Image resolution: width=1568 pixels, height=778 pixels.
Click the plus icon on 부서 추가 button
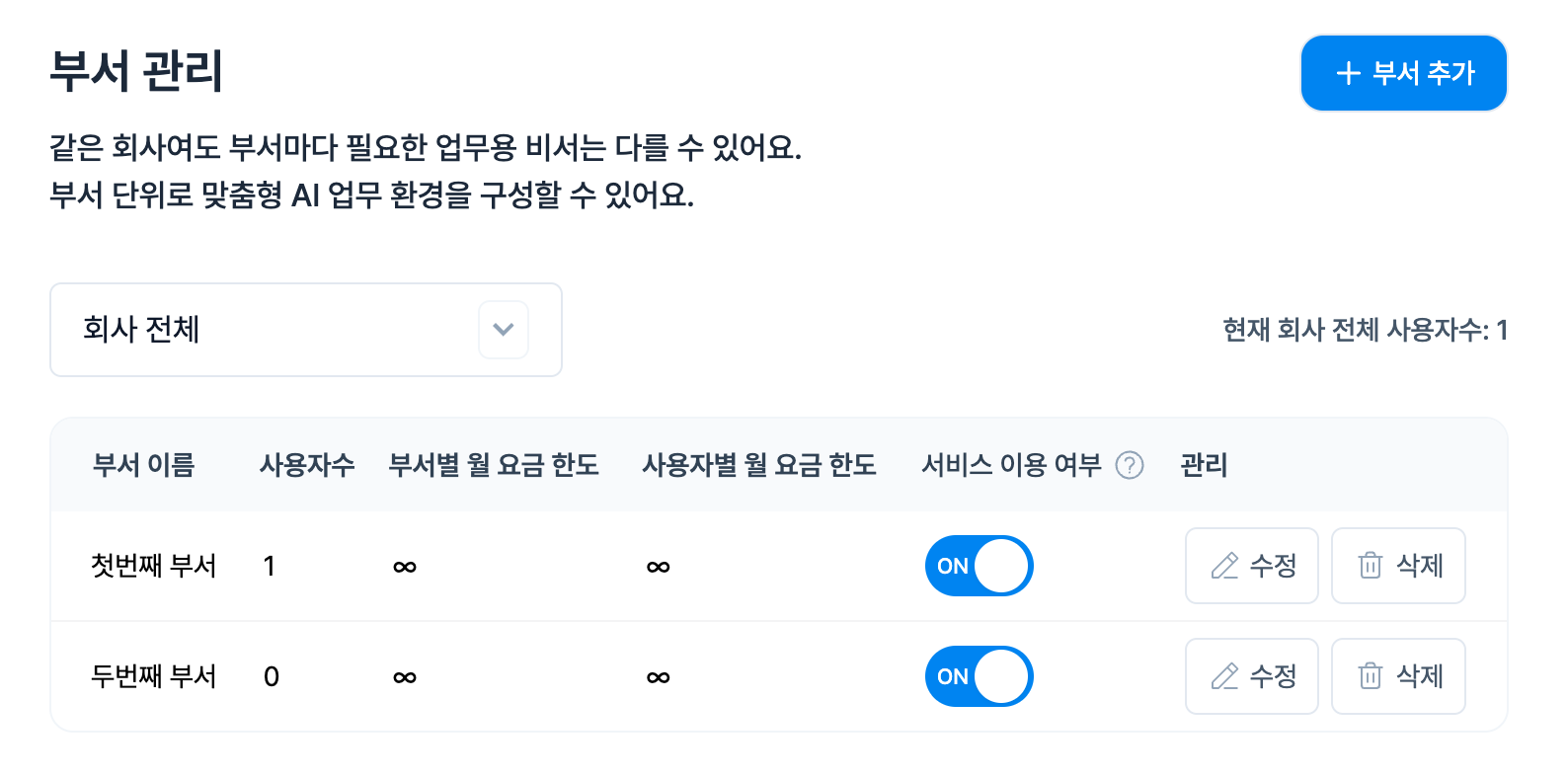point(1348,73)
